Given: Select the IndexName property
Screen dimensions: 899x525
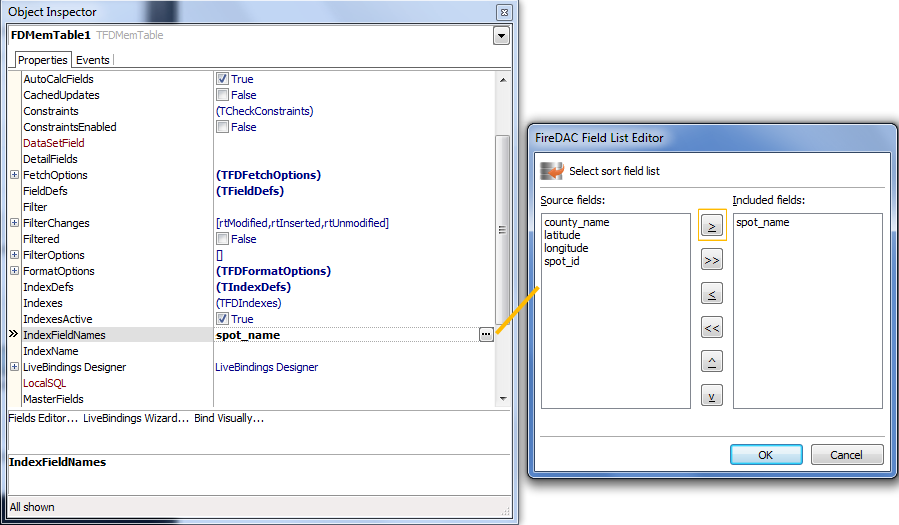Looking at the screenshot, I should [50, 351].
